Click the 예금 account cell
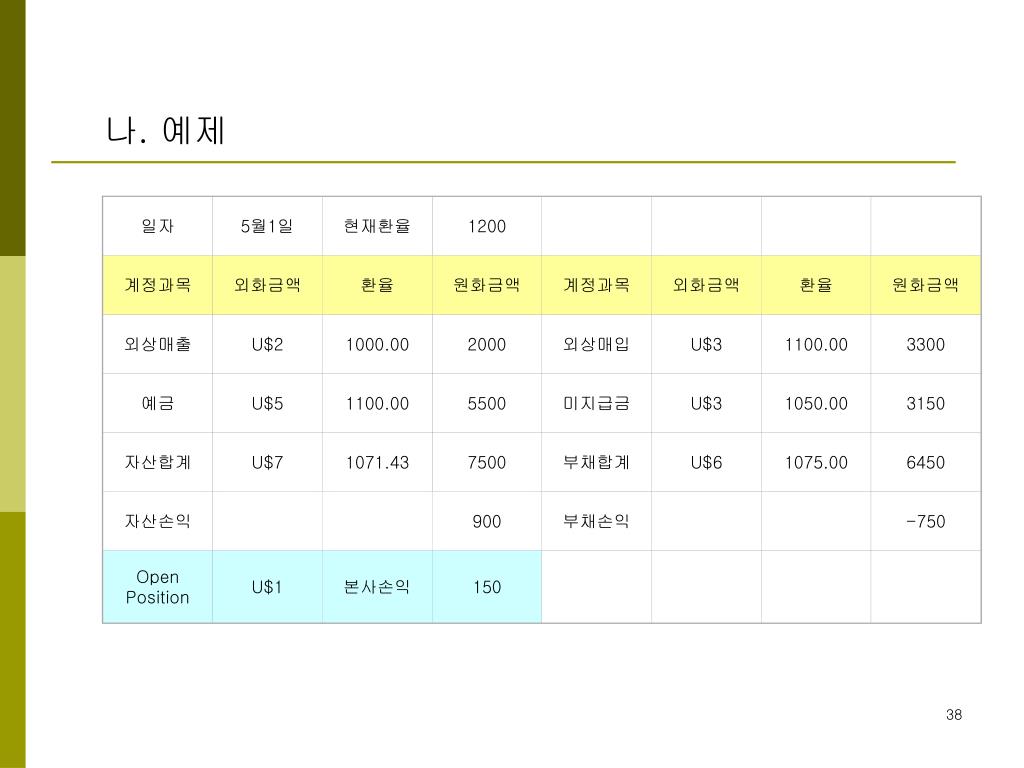Viewport: 1024px width, 768px height. click(x=157, y=403)
